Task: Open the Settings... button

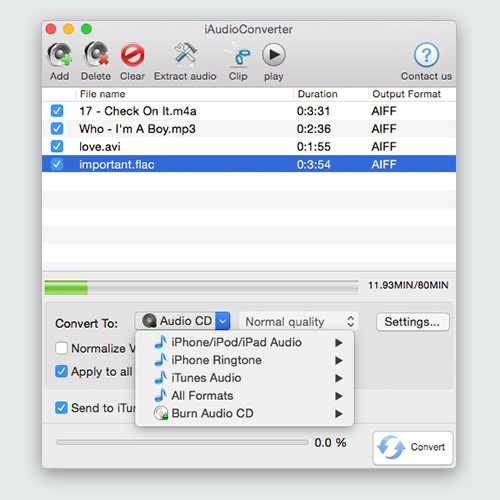Action: coord(413,322)
